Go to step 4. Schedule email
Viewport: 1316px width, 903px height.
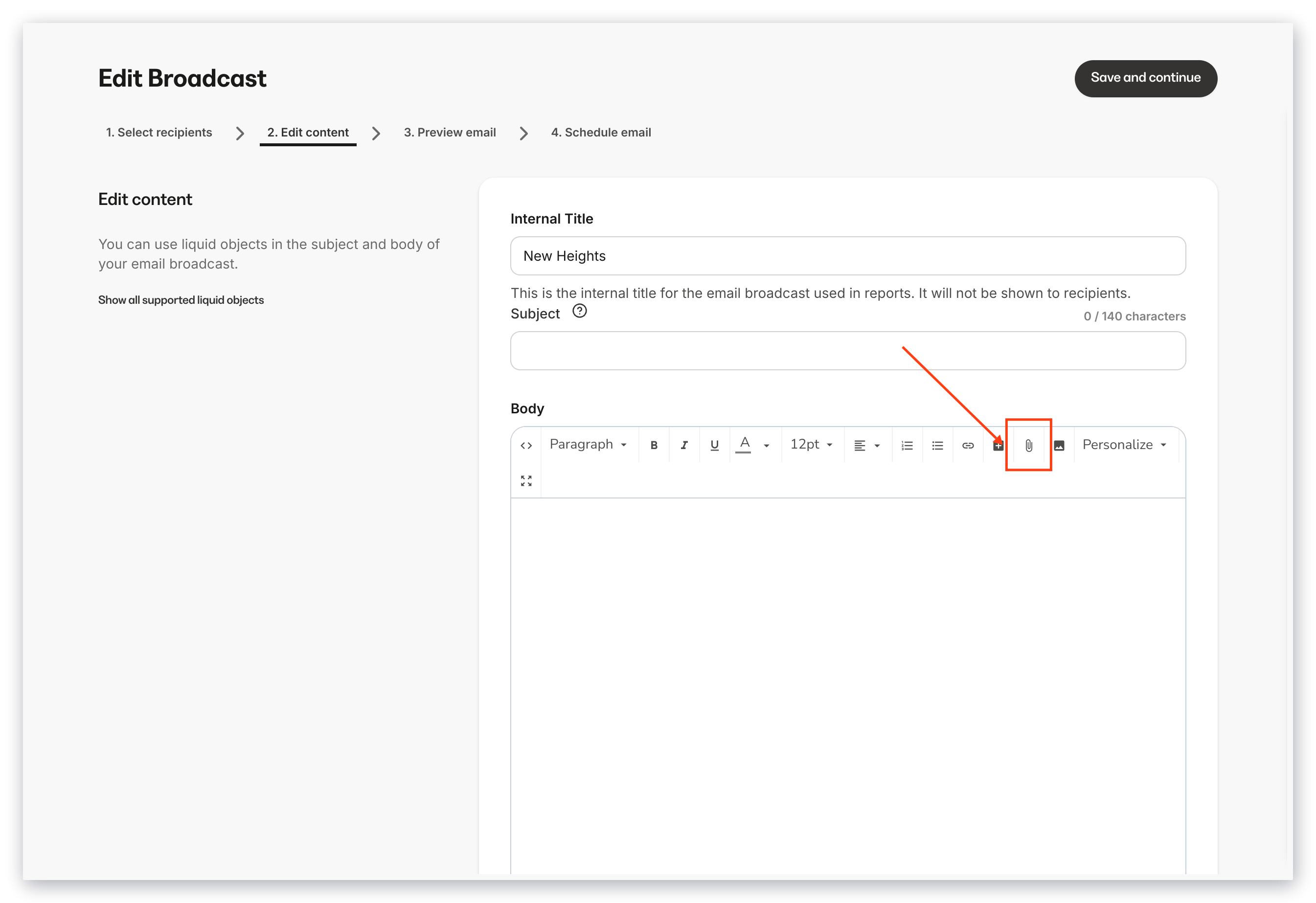click(x=601, y=133)
